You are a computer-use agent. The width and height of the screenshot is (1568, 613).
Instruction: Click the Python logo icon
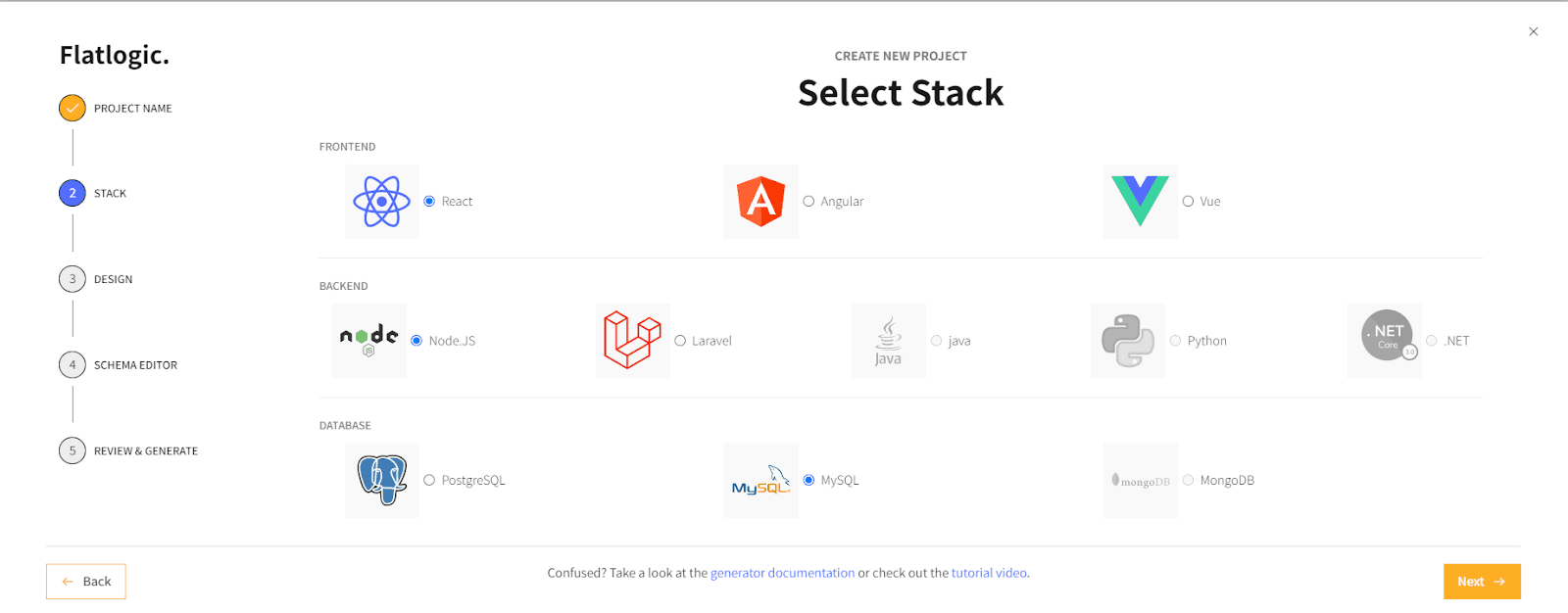click(1127, 341)
